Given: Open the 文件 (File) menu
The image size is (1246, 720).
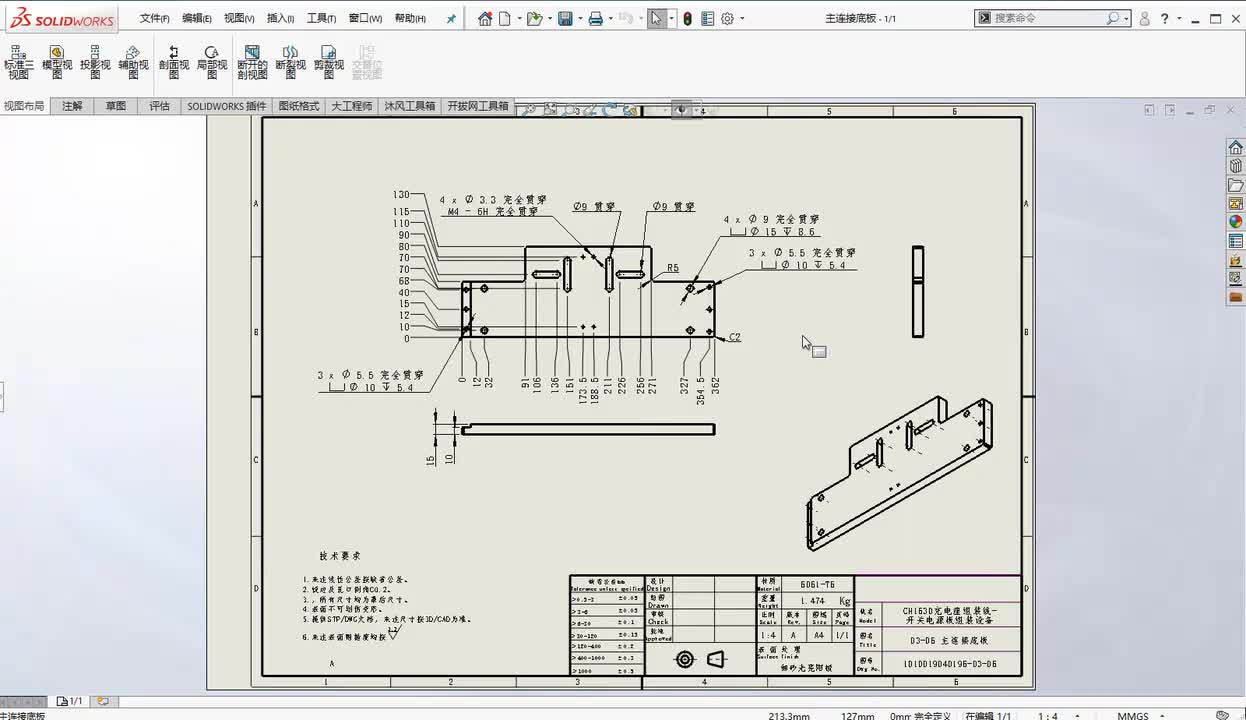Looking at the screenshot, I should (x=155, y=18).
